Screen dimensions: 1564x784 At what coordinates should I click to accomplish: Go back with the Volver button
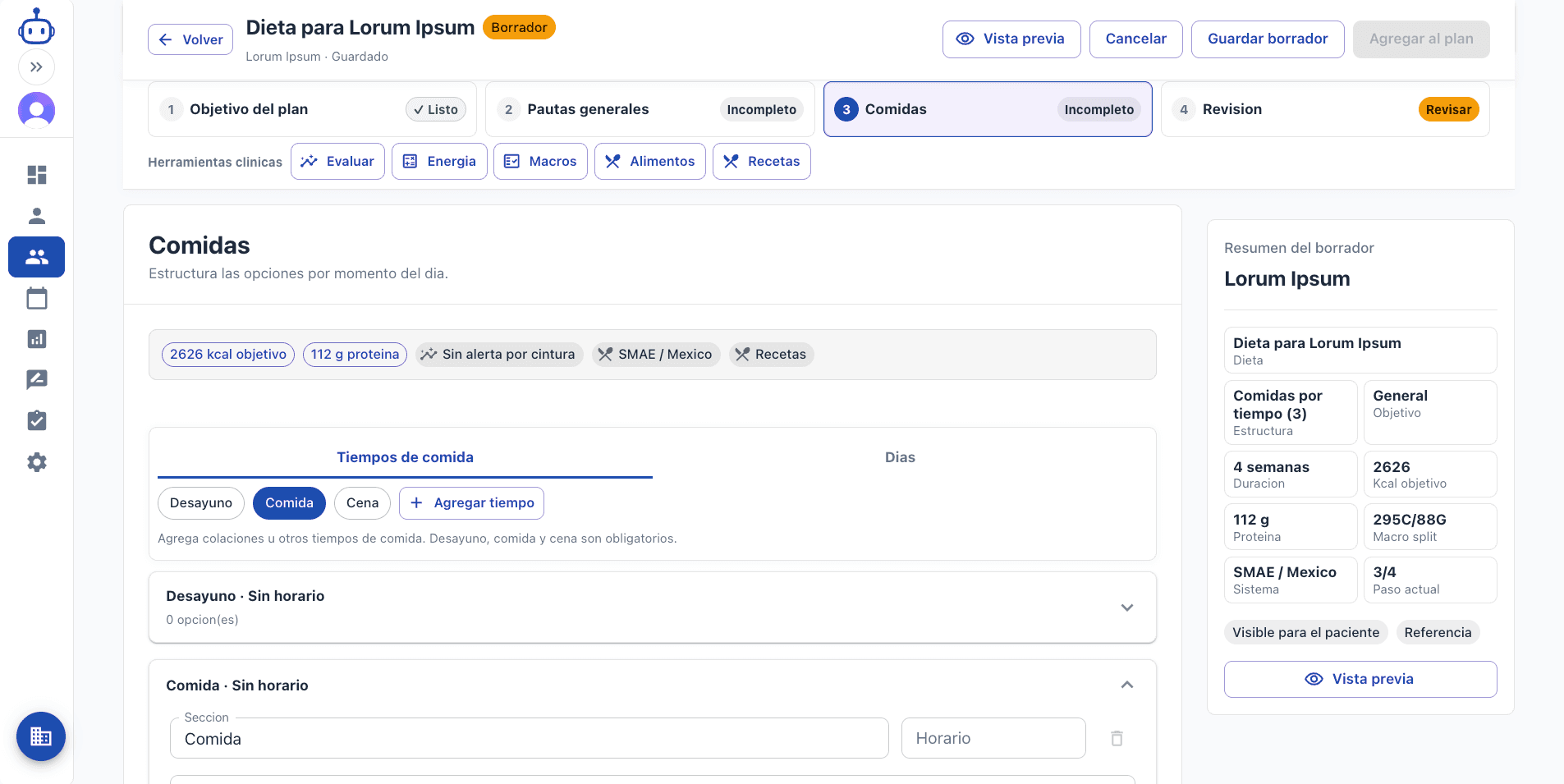pos(190,39)
